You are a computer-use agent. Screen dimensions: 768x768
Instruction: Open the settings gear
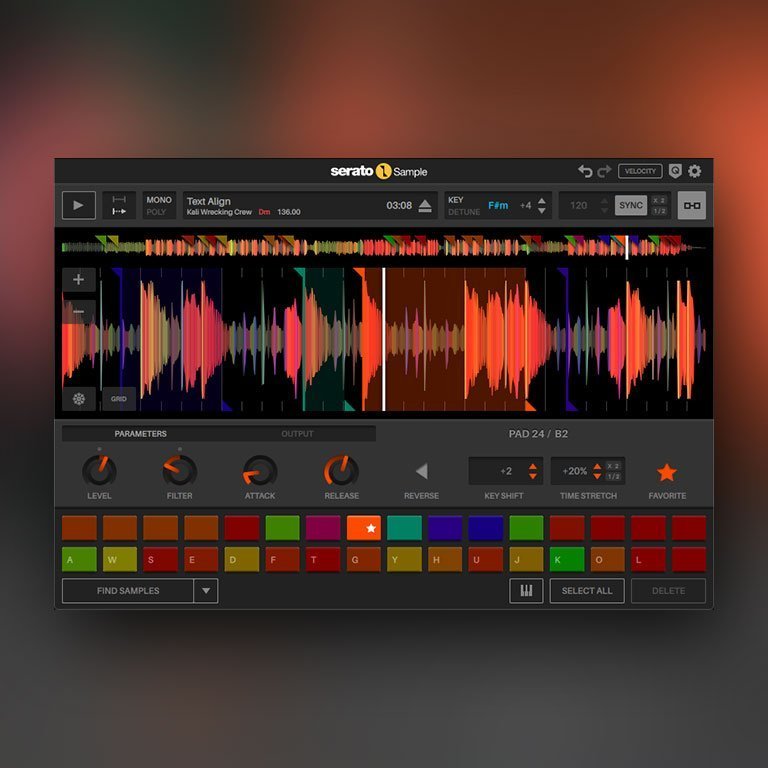point(695,171)
